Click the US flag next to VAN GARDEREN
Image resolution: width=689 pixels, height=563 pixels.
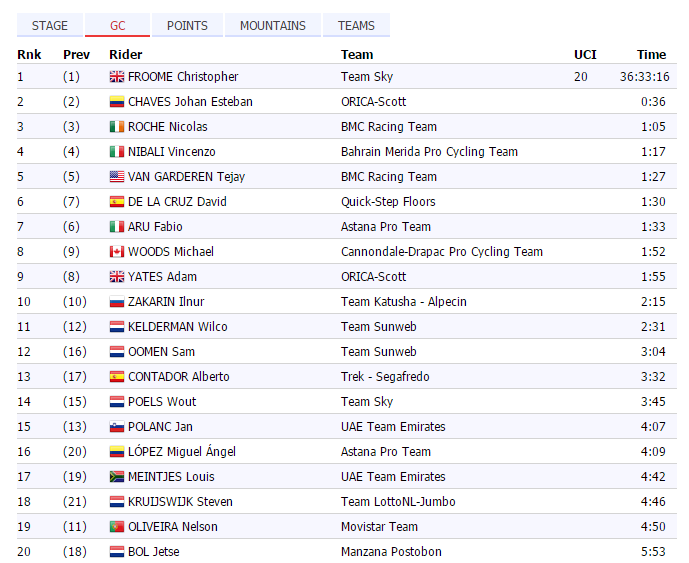(116, 177)
